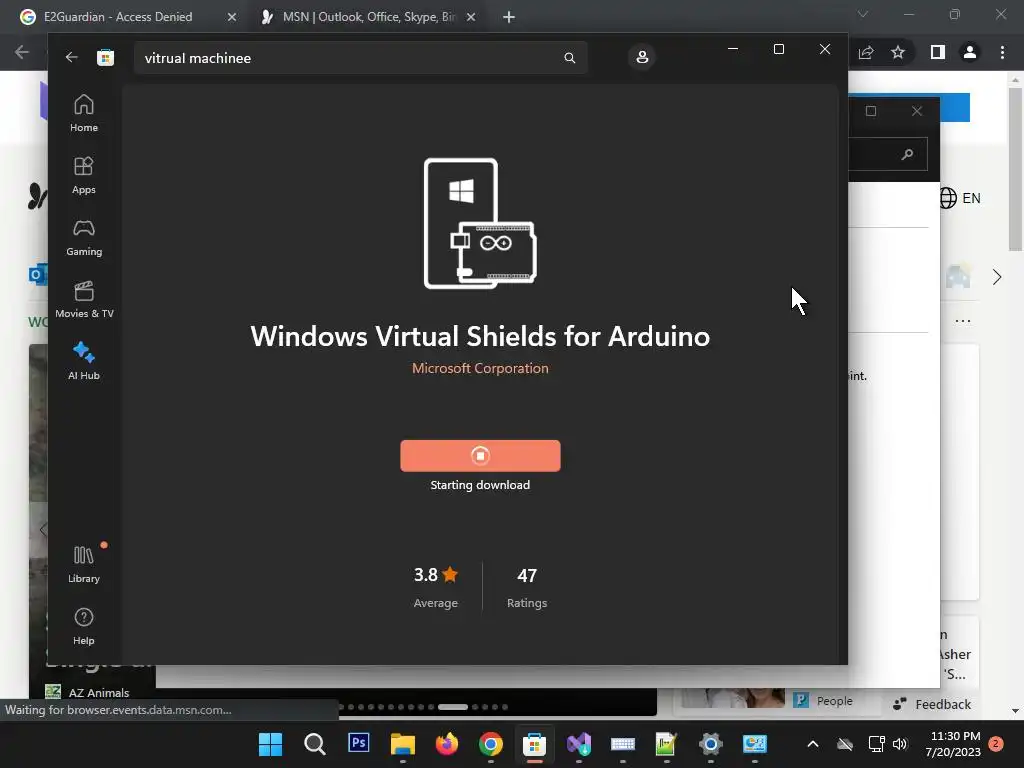Open Feedback link on MSN page
This screenshot has width=1024, height=768.
[932, 704]
